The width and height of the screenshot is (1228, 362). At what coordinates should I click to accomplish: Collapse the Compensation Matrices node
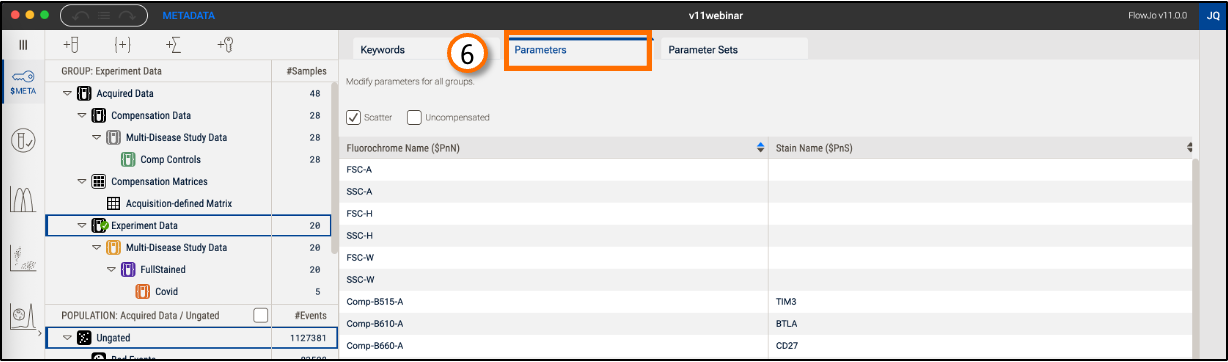pos(82,182)
